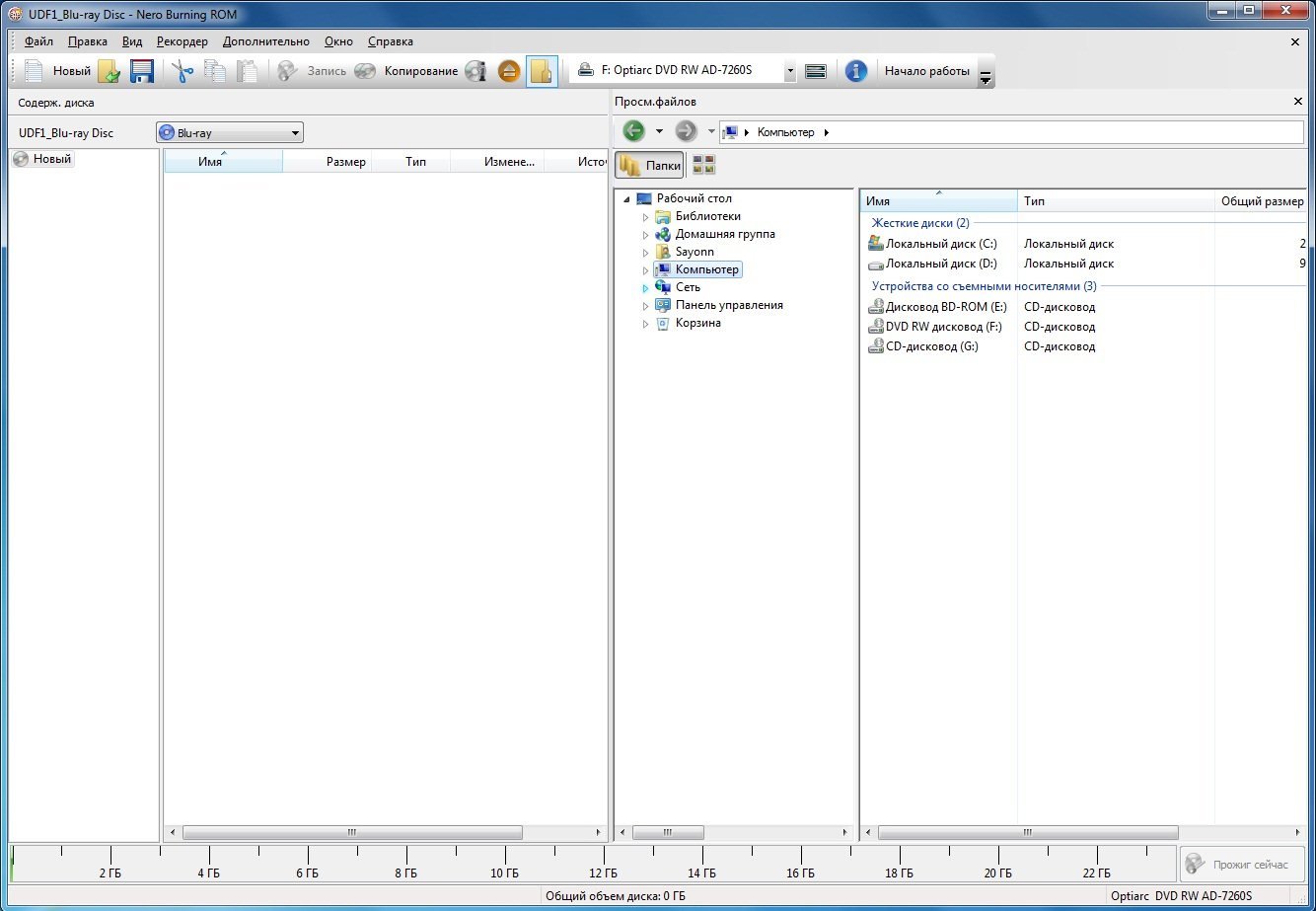Click the choose recorder drive icon
The image size is (1316, 911).
(x=815, y=71)
